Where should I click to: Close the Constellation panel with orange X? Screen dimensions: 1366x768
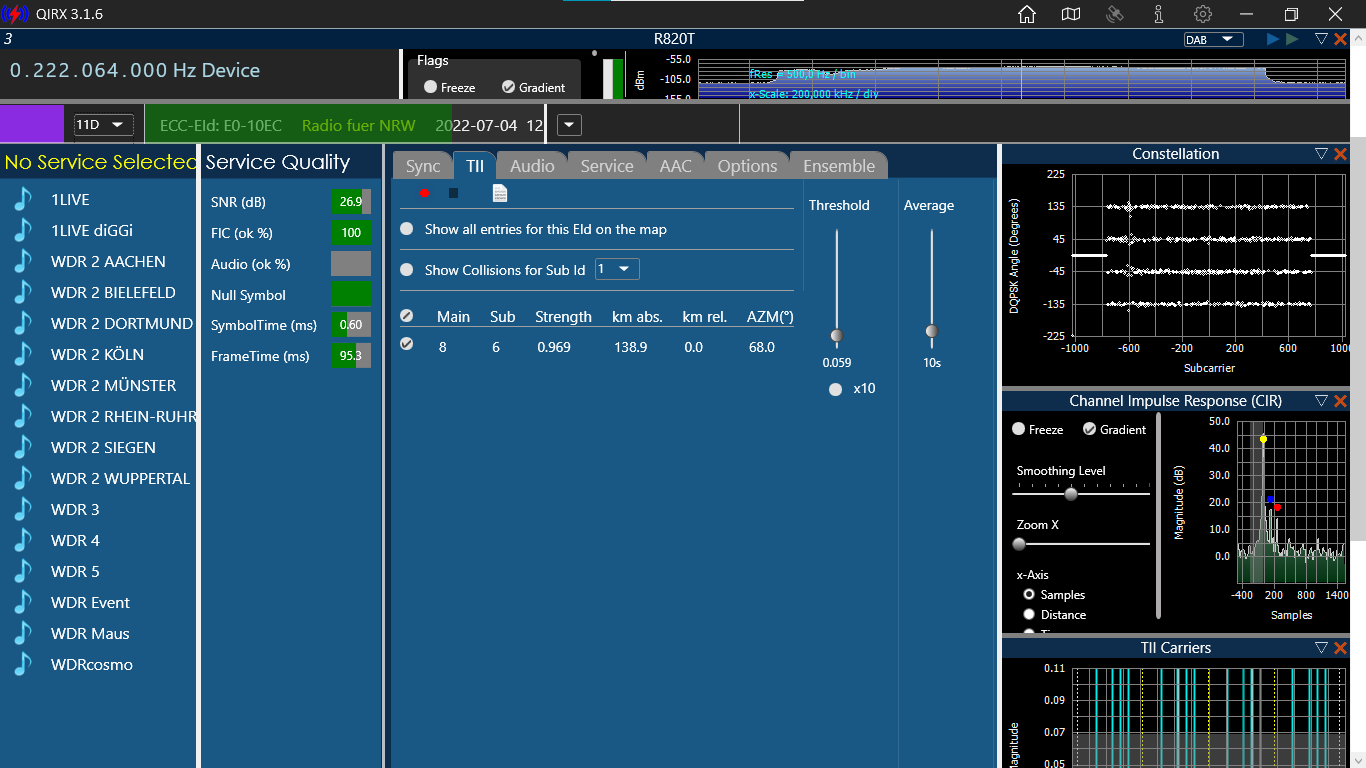point(1340,154)
